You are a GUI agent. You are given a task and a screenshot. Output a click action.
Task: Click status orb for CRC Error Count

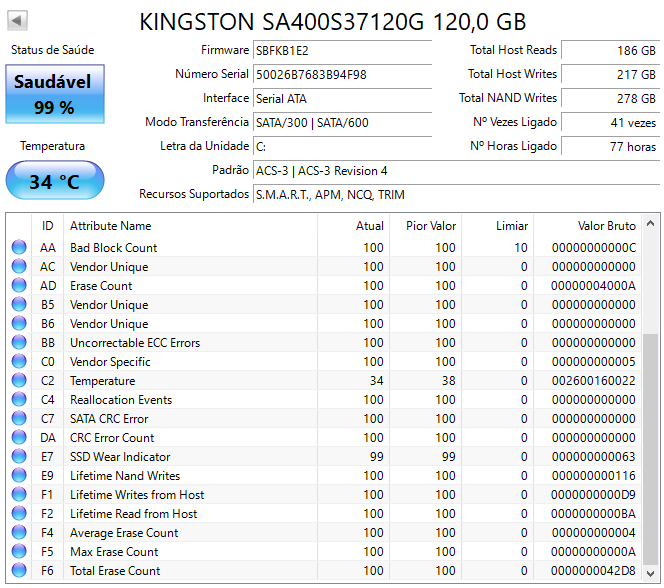(x=19, y=437)
